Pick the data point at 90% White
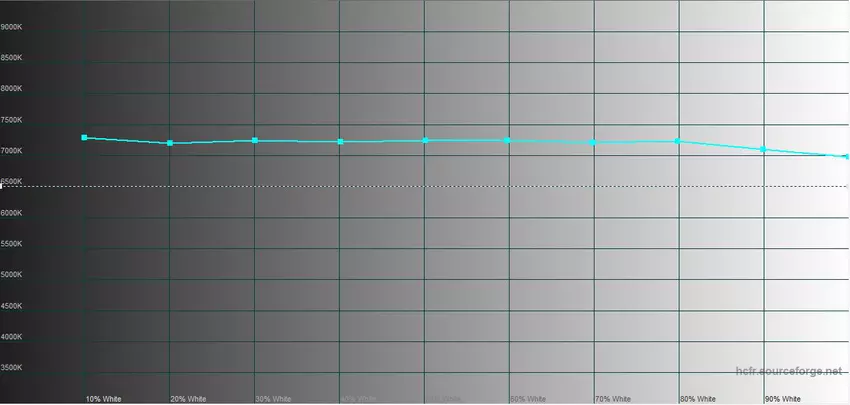850x405 pixels. pyautogui.click(x=764, y=150)
